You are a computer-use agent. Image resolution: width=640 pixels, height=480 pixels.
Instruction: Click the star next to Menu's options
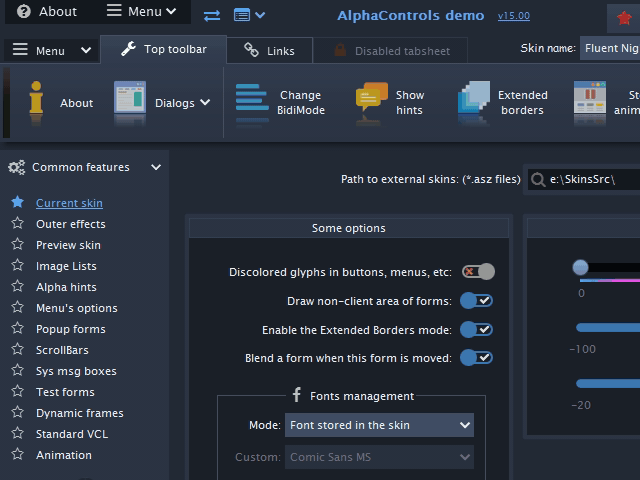pyautogui.click(x=18, y=307)
